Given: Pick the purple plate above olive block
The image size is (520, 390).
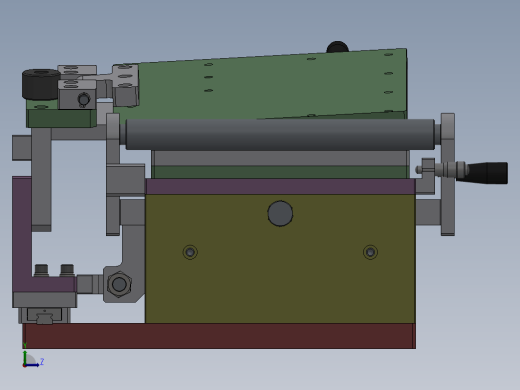Looking at the screenshot, I should coord(280,187).
